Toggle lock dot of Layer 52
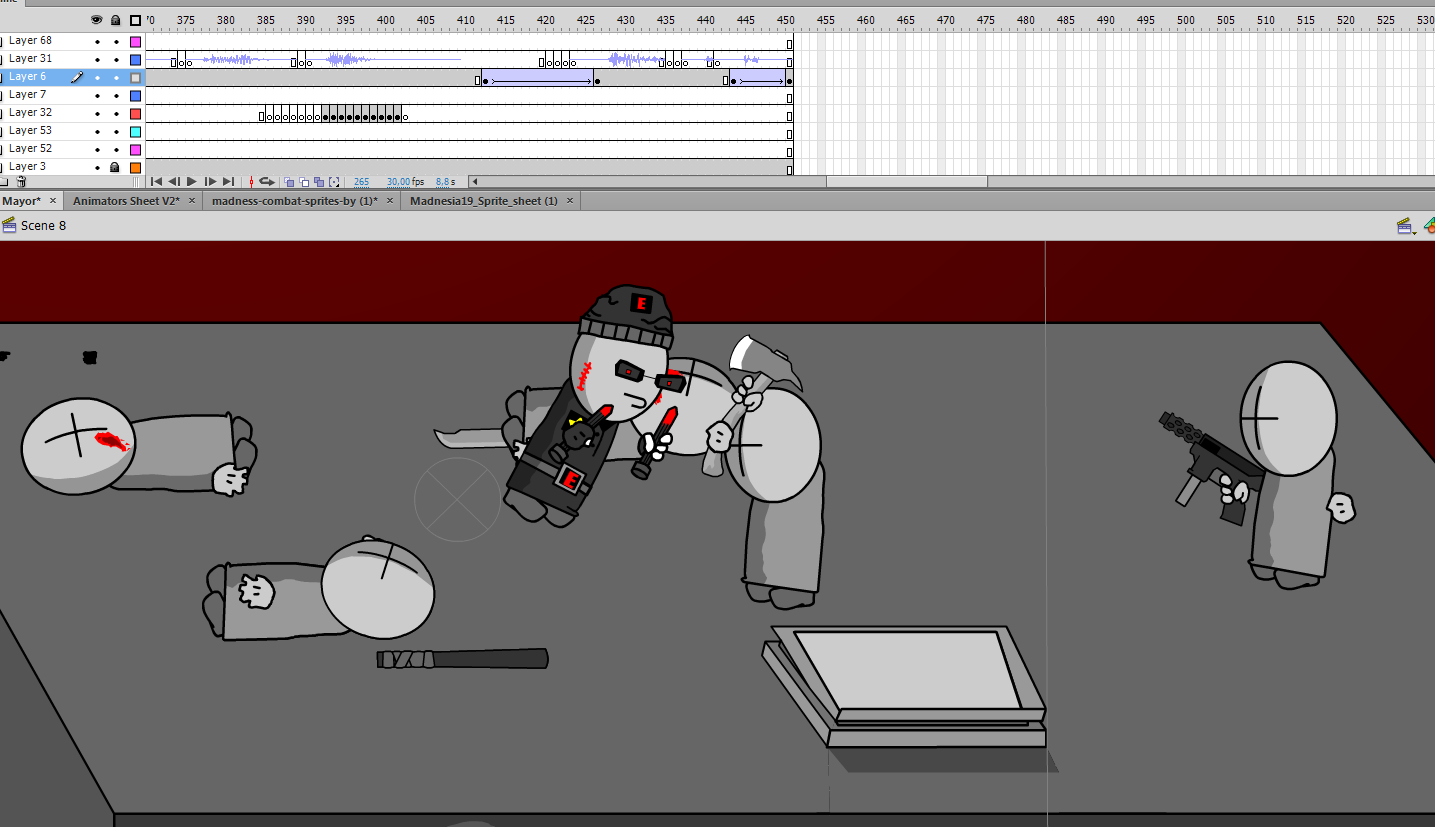The height and width of the screenshot is (827, 1435). point(116,150)
